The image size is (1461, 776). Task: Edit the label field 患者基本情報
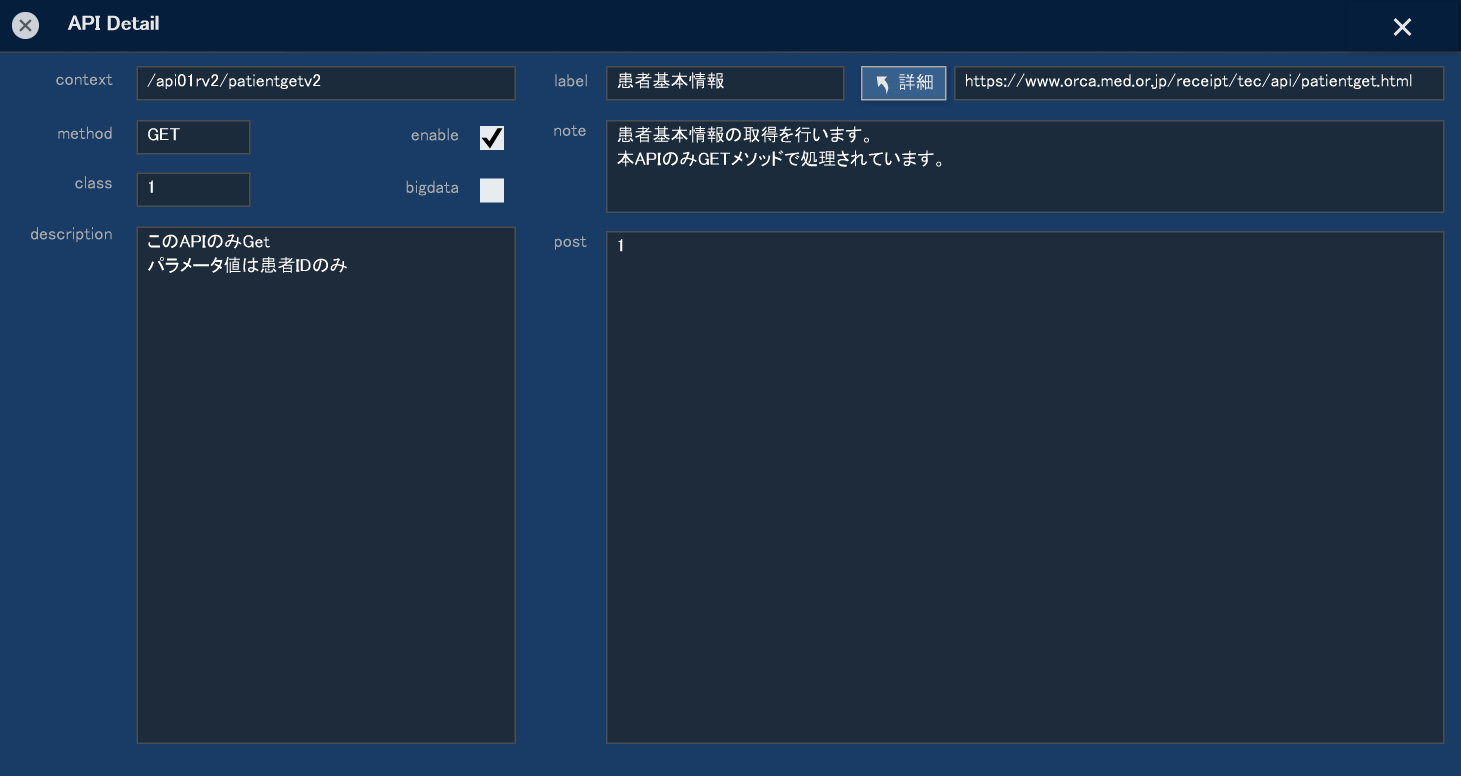[724, 83]
